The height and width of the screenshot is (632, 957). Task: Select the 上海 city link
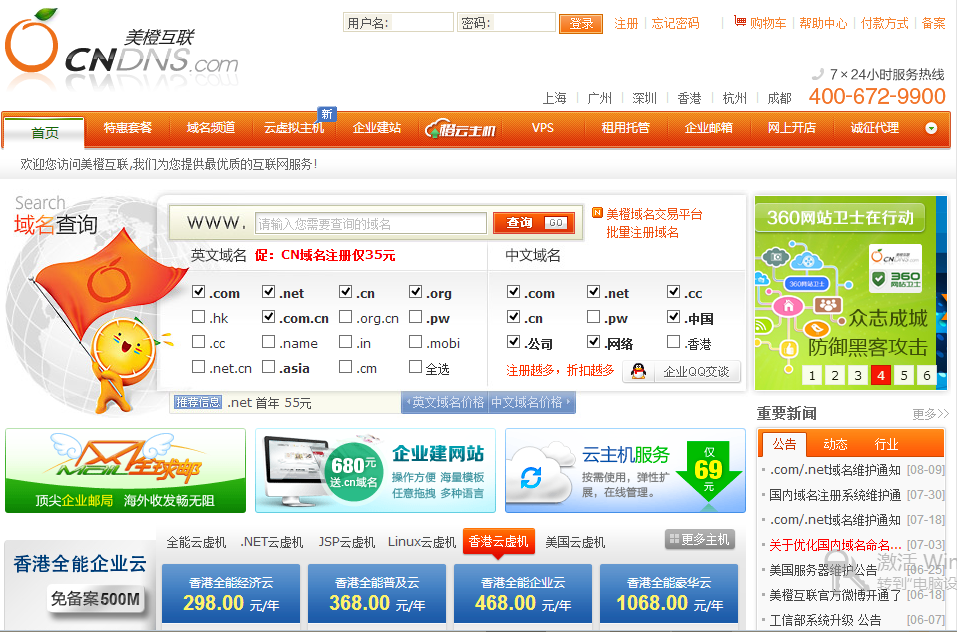click(x=554, y=98)
